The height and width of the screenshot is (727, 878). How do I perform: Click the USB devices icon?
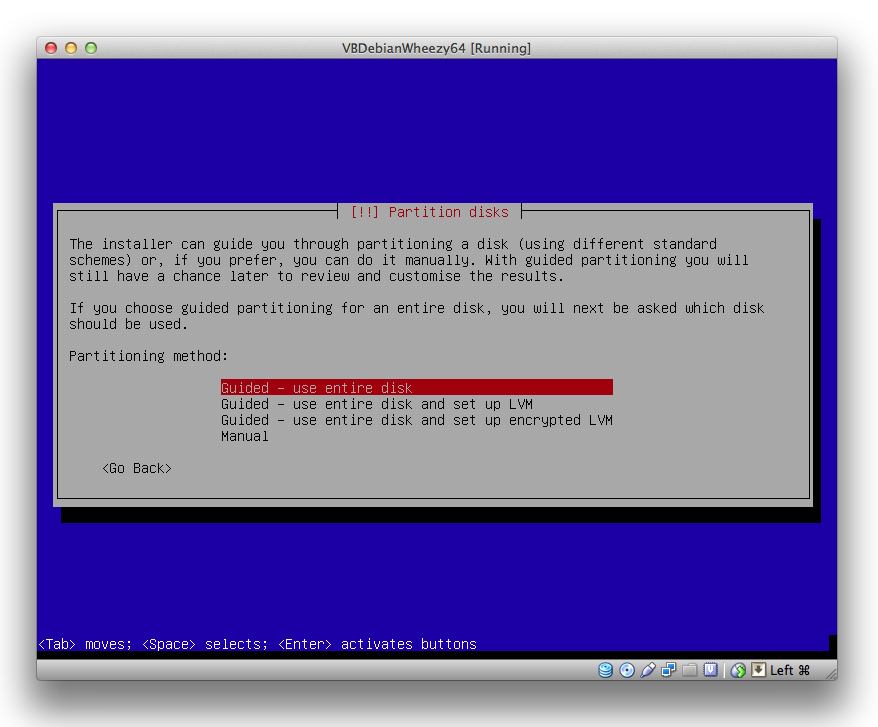click(x=648, y=670)
